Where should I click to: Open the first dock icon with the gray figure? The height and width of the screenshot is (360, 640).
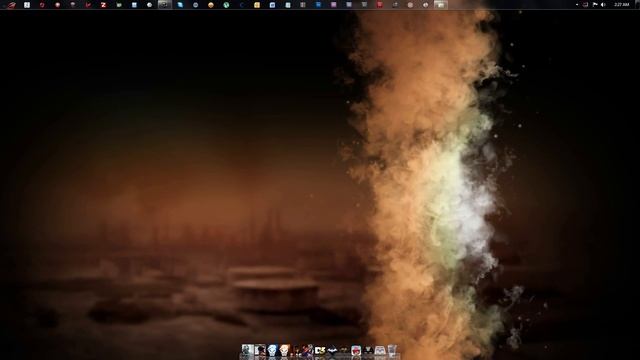tap(248, 350)
